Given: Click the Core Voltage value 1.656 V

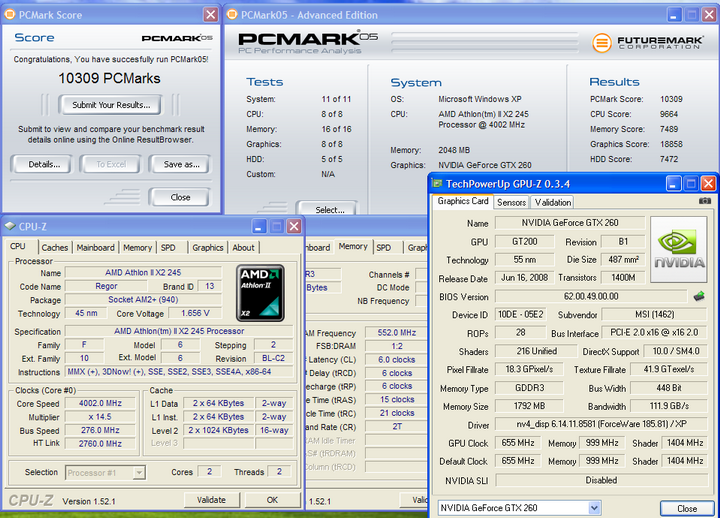Looking at the screenshot, I should tap(195, 313).
